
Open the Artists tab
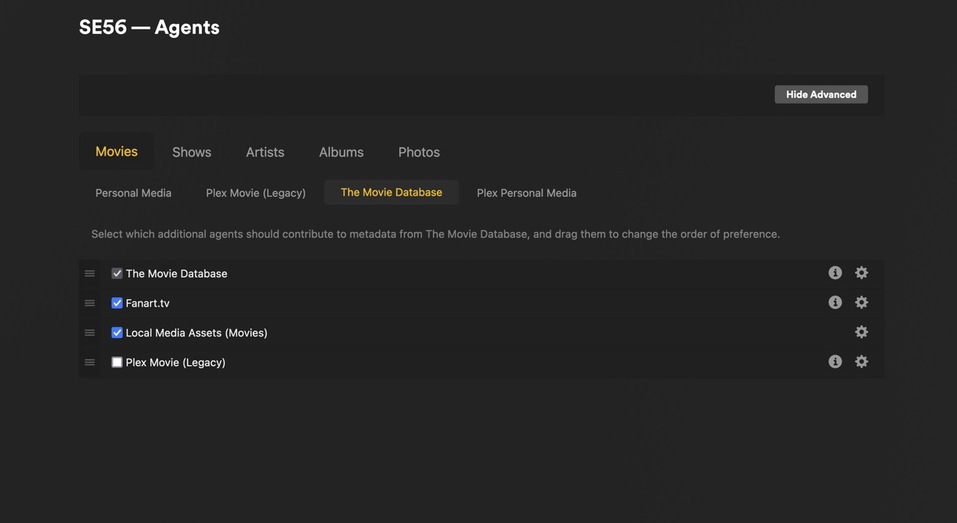265,152
